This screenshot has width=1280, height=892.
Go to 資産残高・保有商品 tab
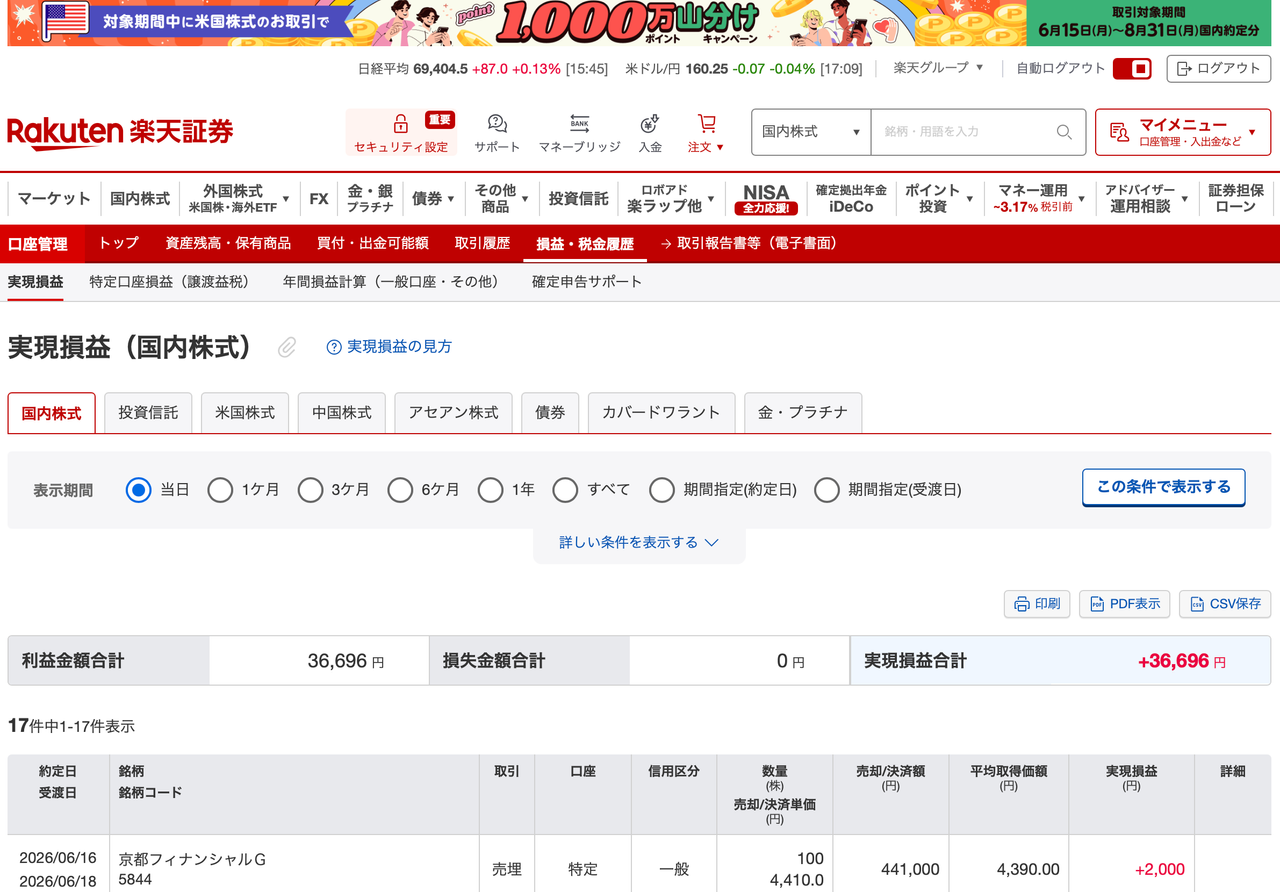[228, 243]
